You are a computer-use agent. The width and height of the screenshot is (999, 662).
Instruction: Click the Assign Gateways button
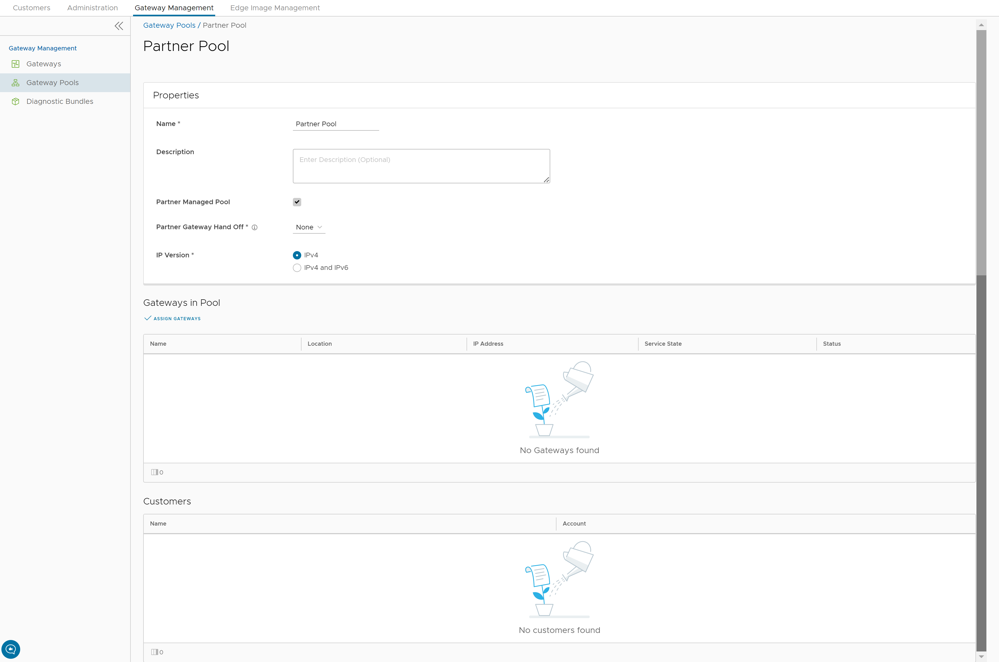pos(172,319)
